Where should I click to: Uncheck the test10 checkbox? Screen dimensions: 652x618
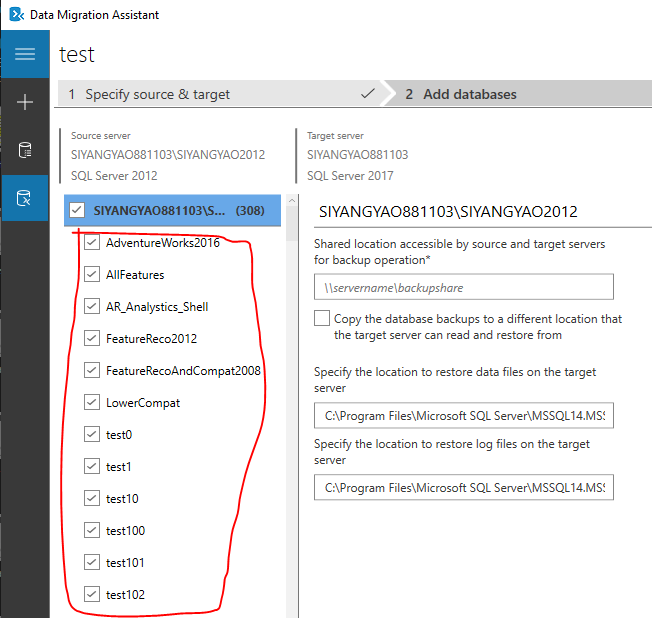coord(91,498)
